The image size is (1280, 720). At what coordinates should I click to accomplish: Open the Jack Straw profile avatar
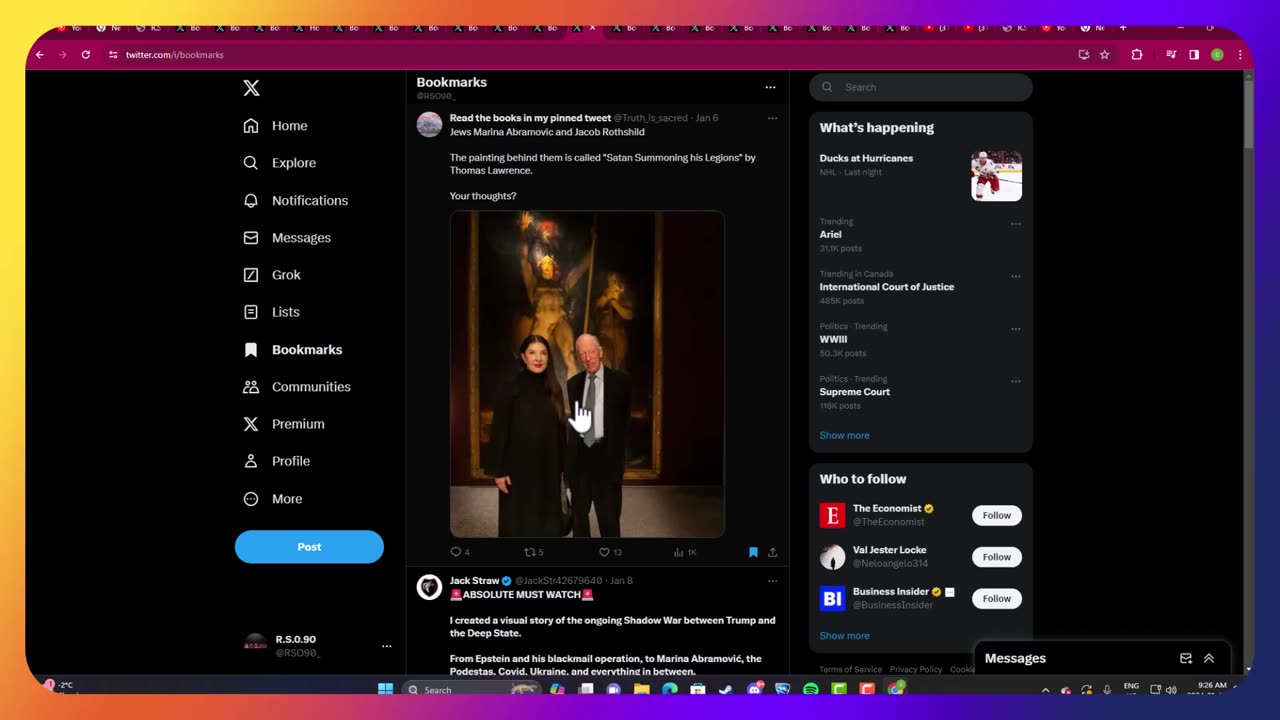click(429, 587)
